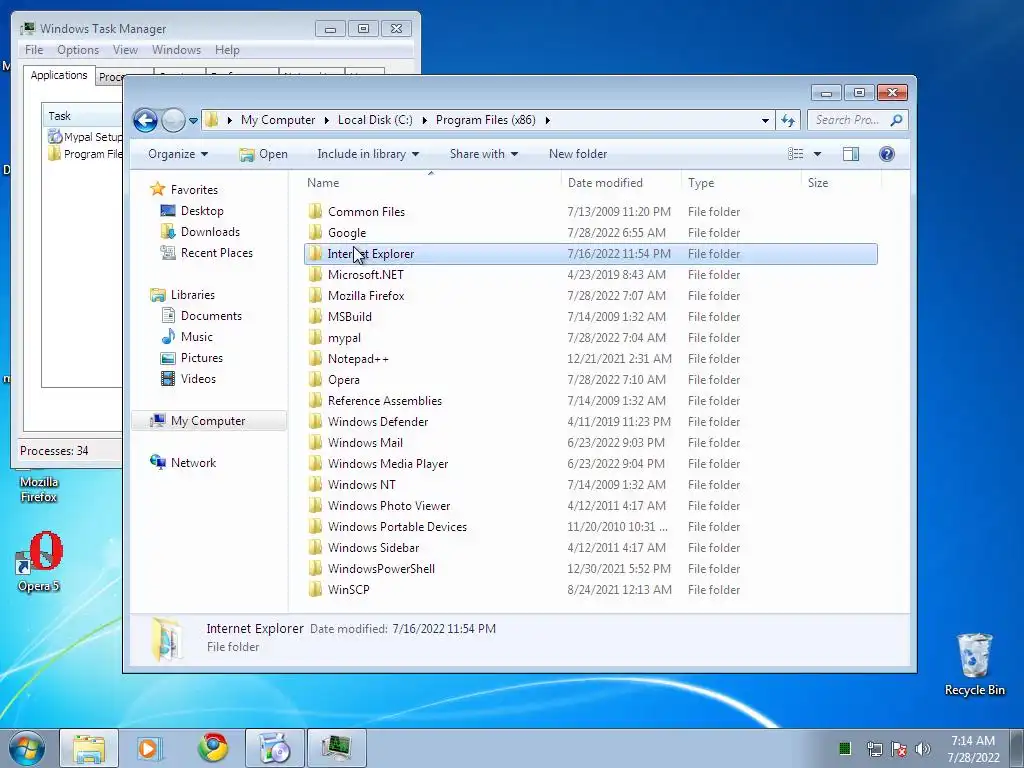Viewport: 1024px width, 768px height.
Task: Select the MSBuild folder icon
Action: [x=315, y=316]
